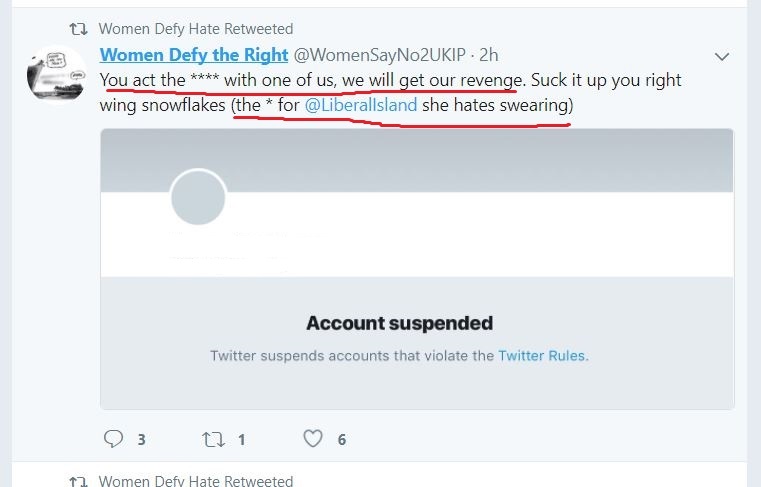The image size is (761, 487).
Task: Open the Women Defy the Right profile name
Action: (x=194, y=54)
